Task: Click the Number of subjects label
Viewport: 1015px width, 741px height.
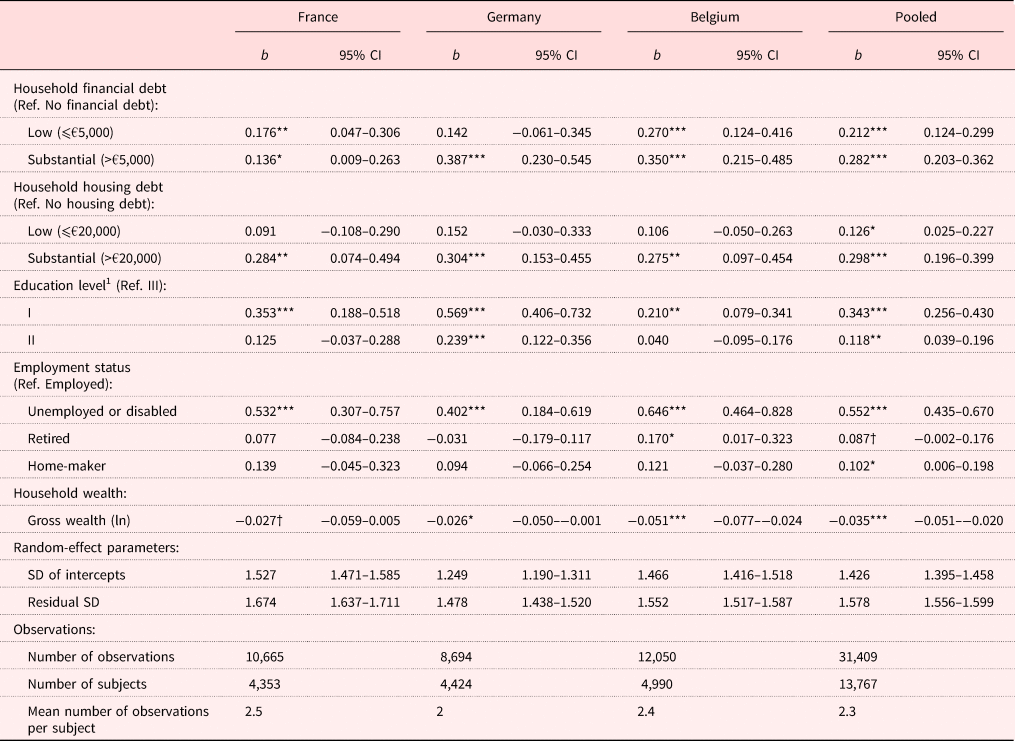Action: (x=86, y=683)
